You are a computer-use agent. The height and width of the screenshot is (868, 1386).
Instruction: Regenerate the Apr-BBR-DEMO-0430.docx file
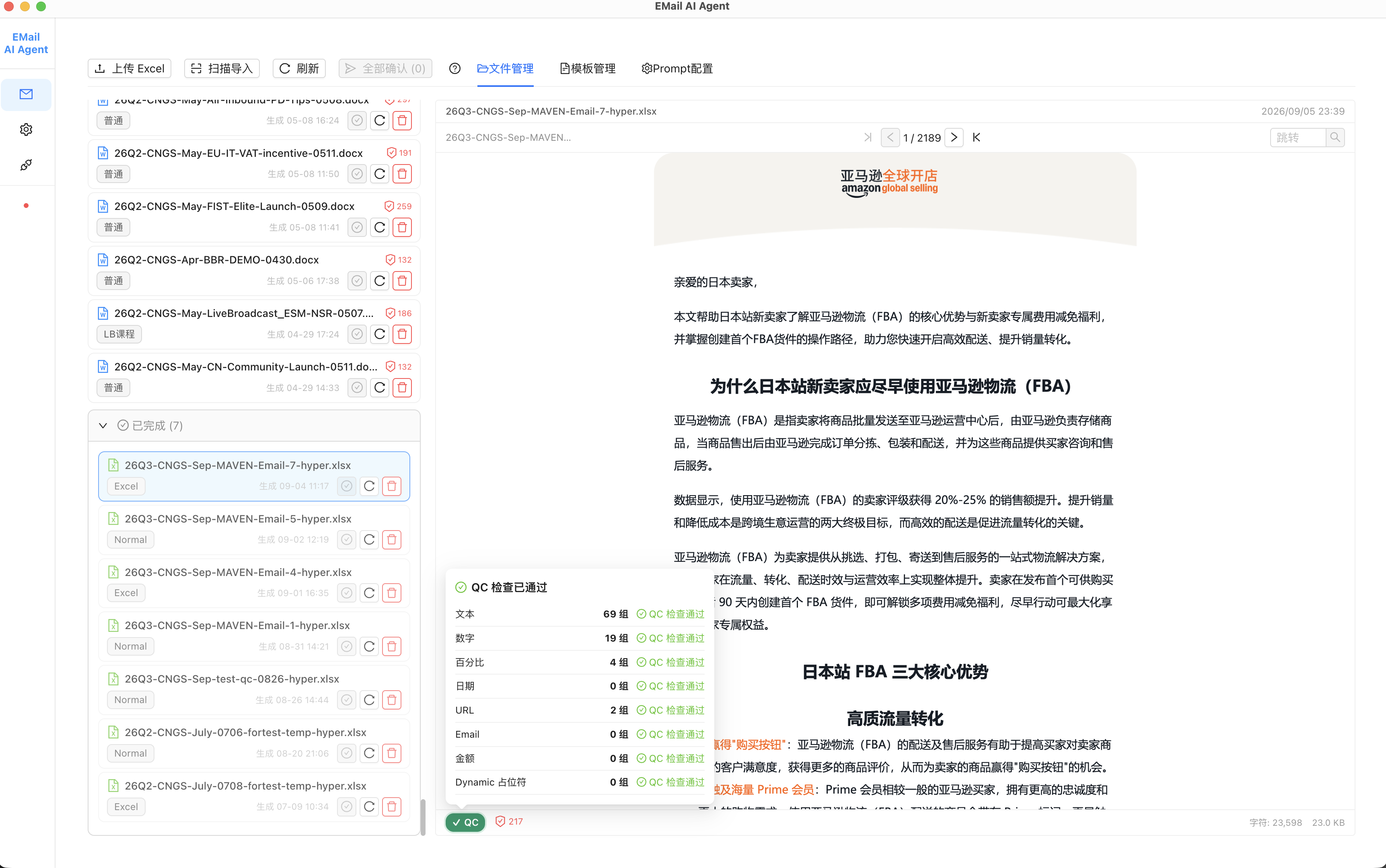[379, 281]
